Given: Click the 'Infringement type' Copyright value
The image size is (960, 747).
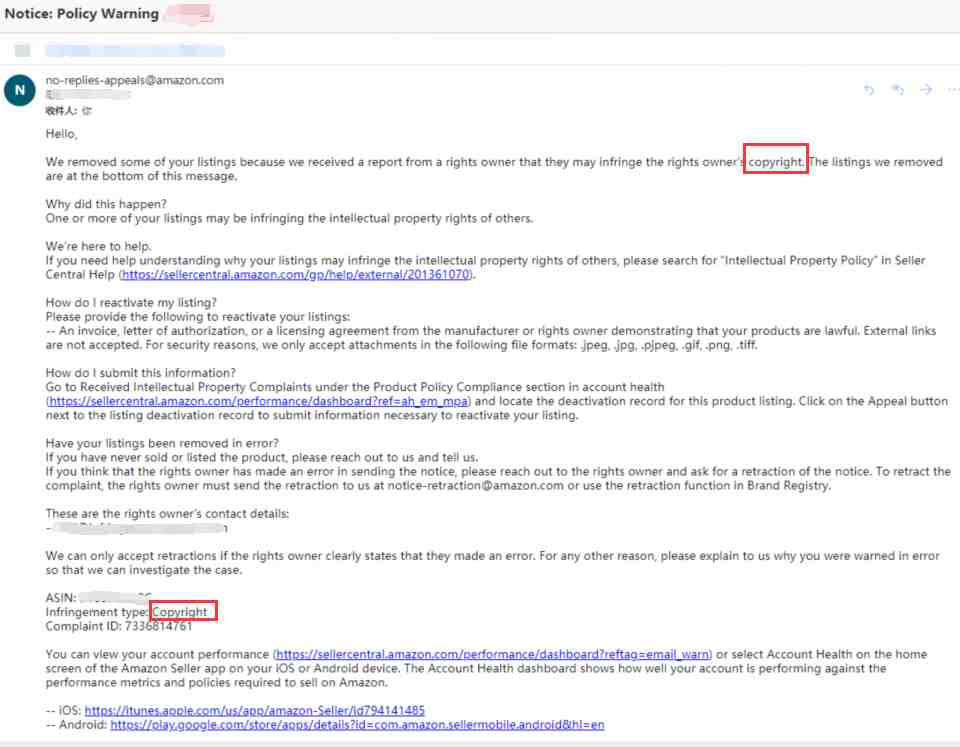Looking at the screenshot, I should point(180,612).
